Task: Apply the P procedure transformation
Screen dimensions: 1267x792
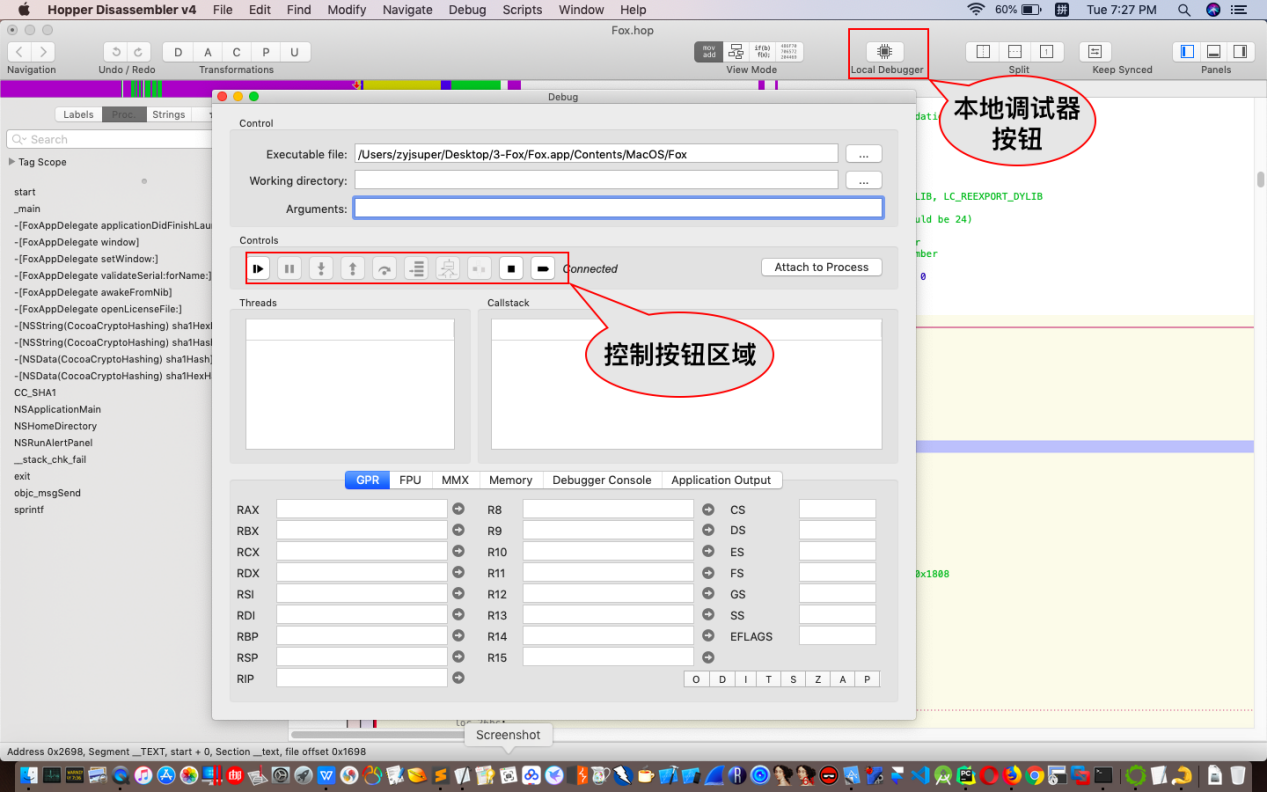Action: point(266,52)
